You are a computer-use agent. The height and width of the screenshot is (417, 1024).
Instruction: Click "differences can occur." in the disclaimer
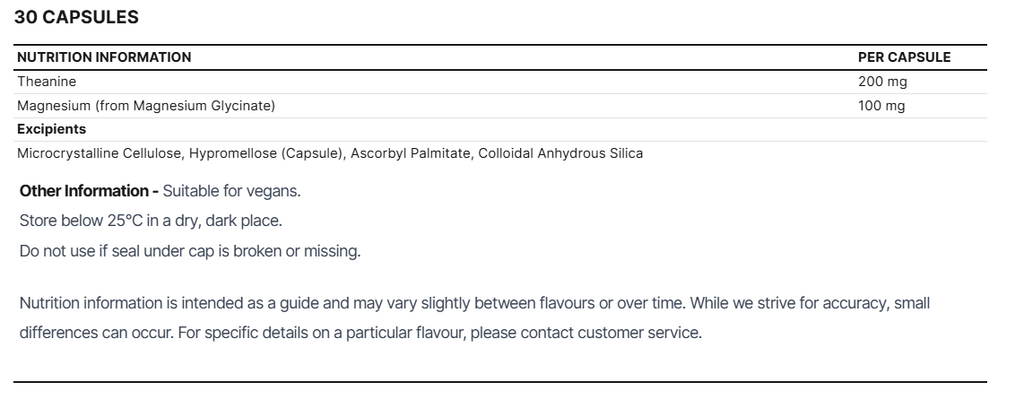96,332
